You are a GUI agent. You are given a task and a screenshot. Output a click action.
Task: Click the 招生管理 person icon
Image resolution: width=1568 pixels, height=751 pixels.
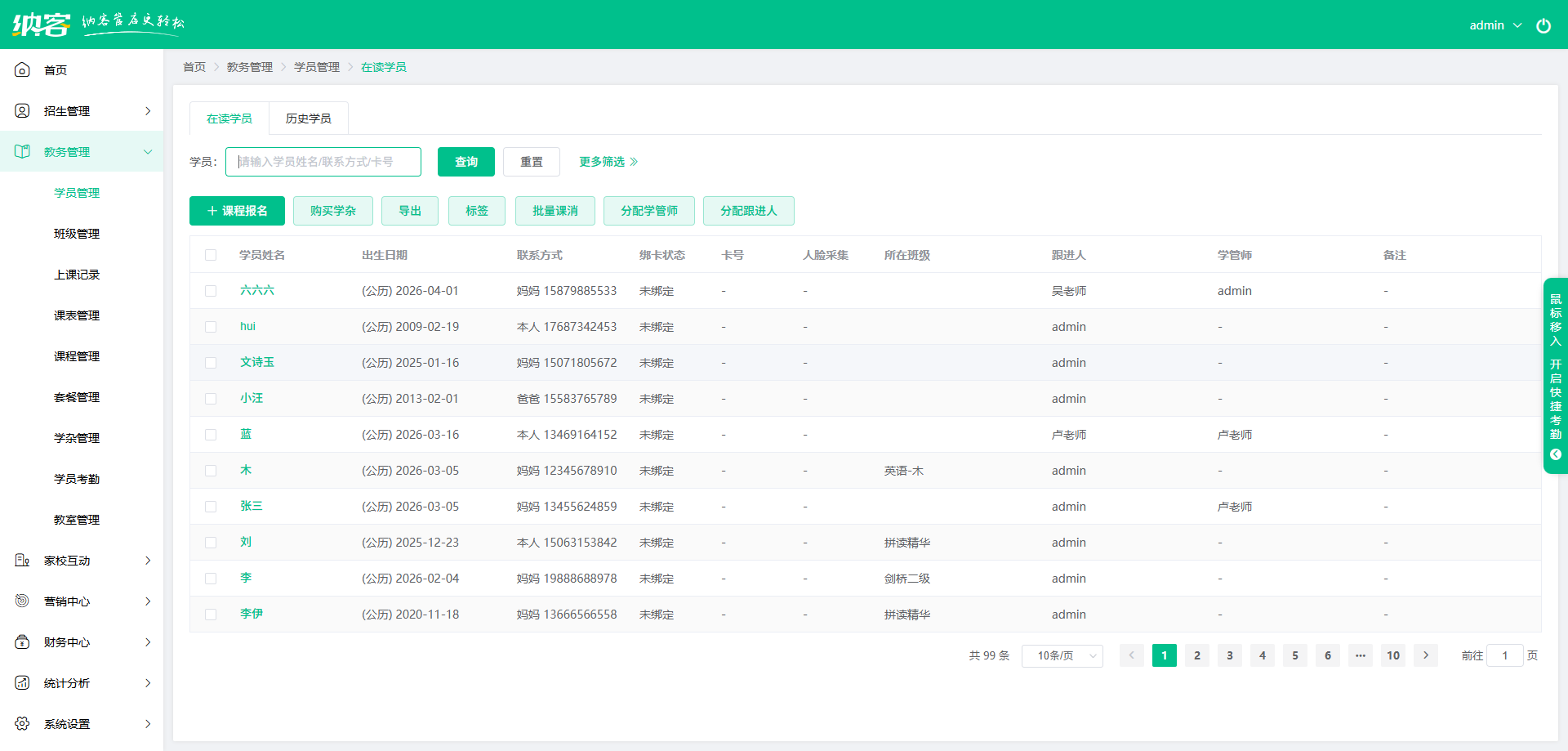[x=23, y=111]
